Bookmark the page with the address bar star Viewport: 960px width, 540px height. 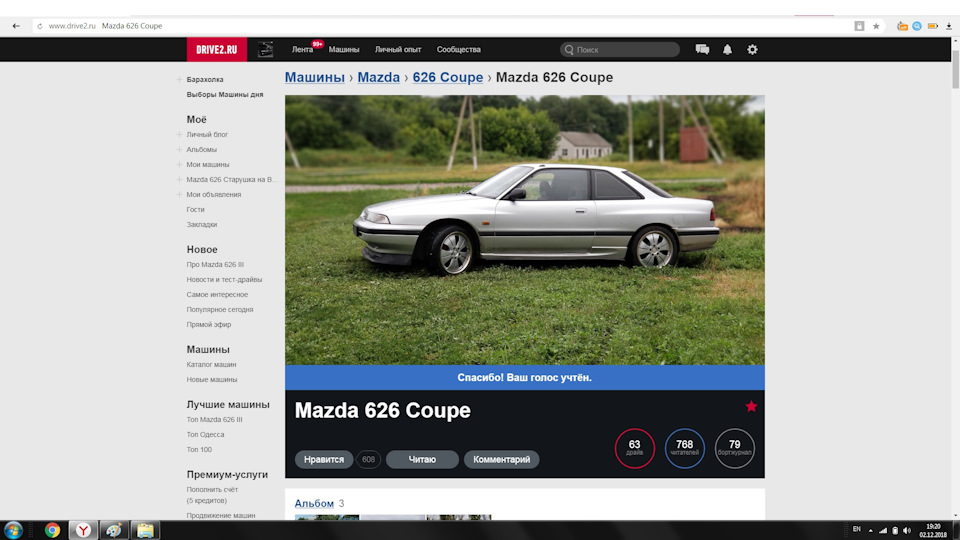tap(876, 26)
